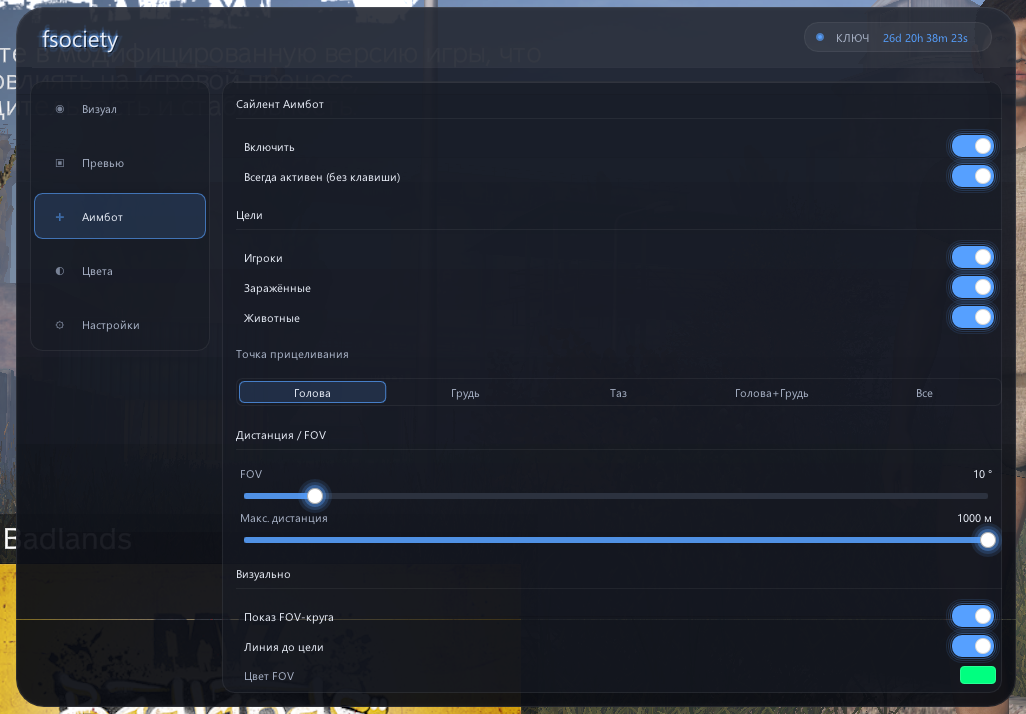Open the Превью section

pos(120,163)
